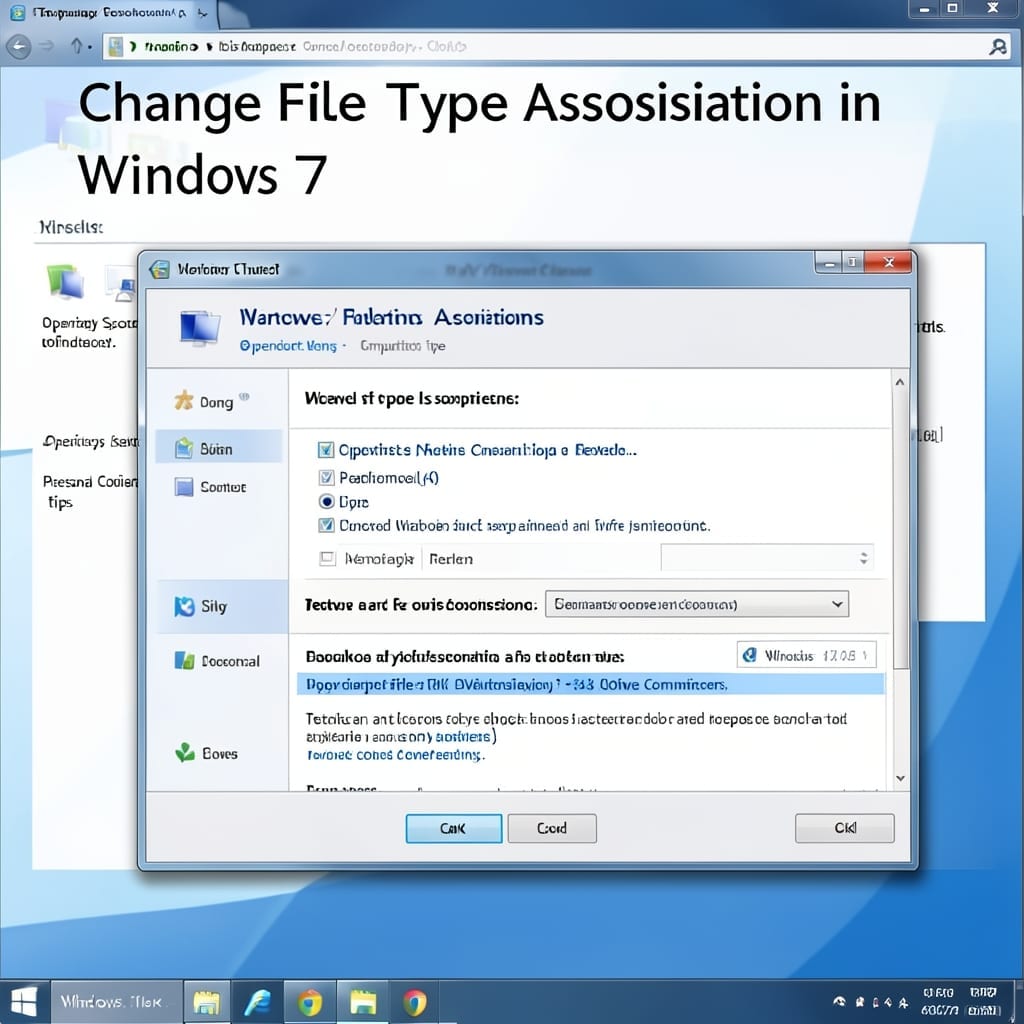Select the Dpre radio button
This screenshot has width=1024, height=1024.
coord(327,502)
